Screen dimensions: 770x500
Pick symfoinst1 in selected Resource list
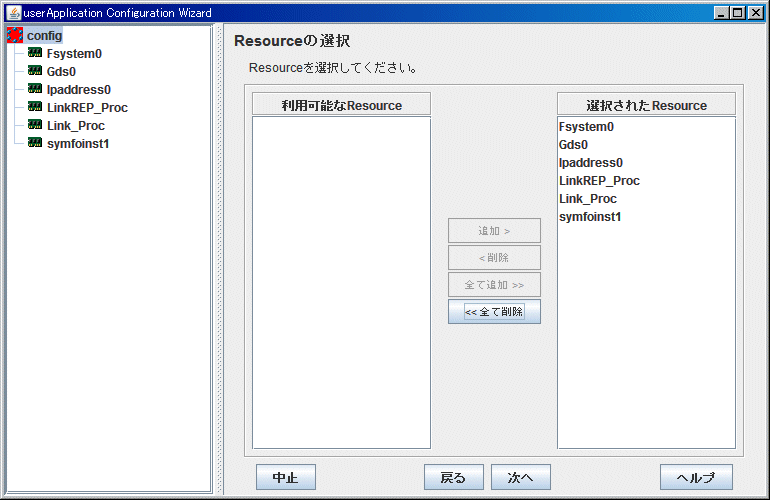click(646, 217)
